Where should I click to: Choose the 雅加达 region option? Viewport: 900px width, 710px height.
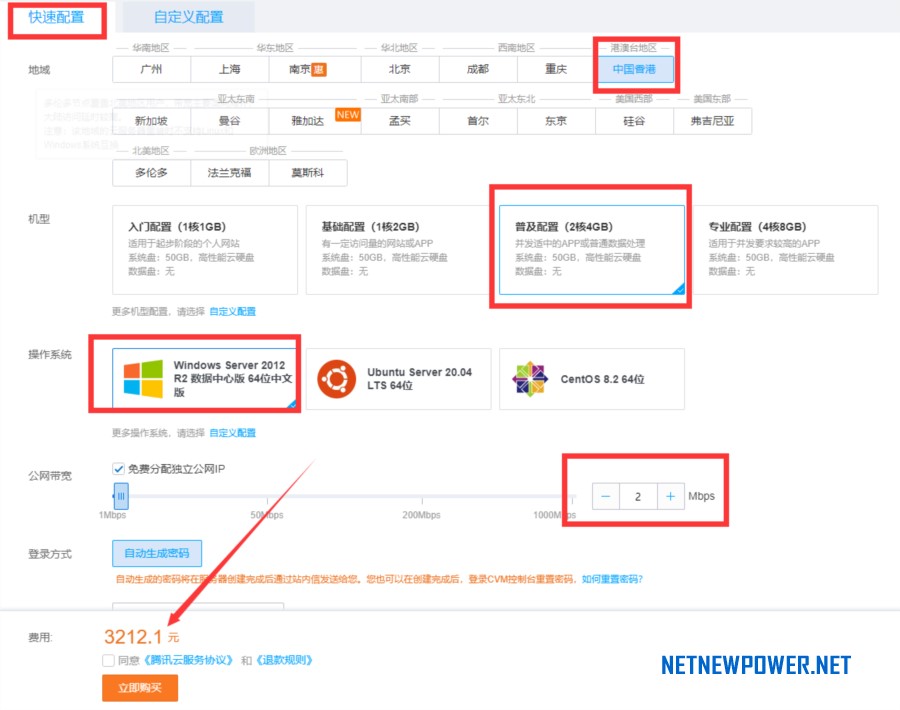point(315,121)
